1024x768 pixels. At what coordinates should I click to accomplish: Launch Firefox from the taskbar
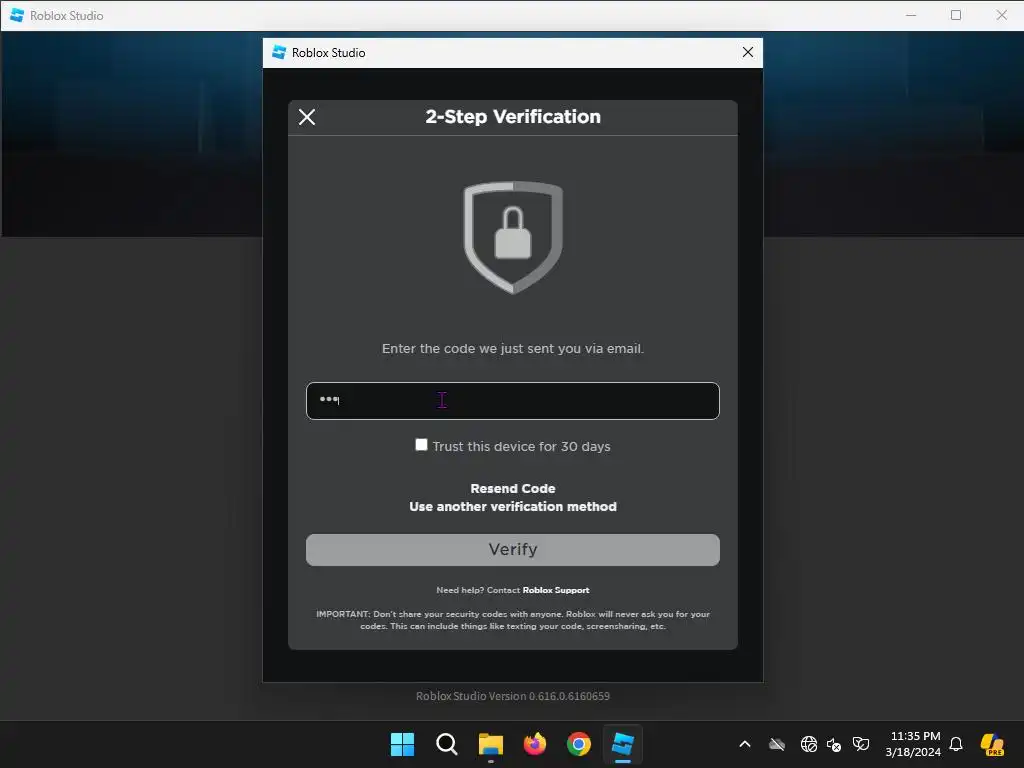pos(535,744)
